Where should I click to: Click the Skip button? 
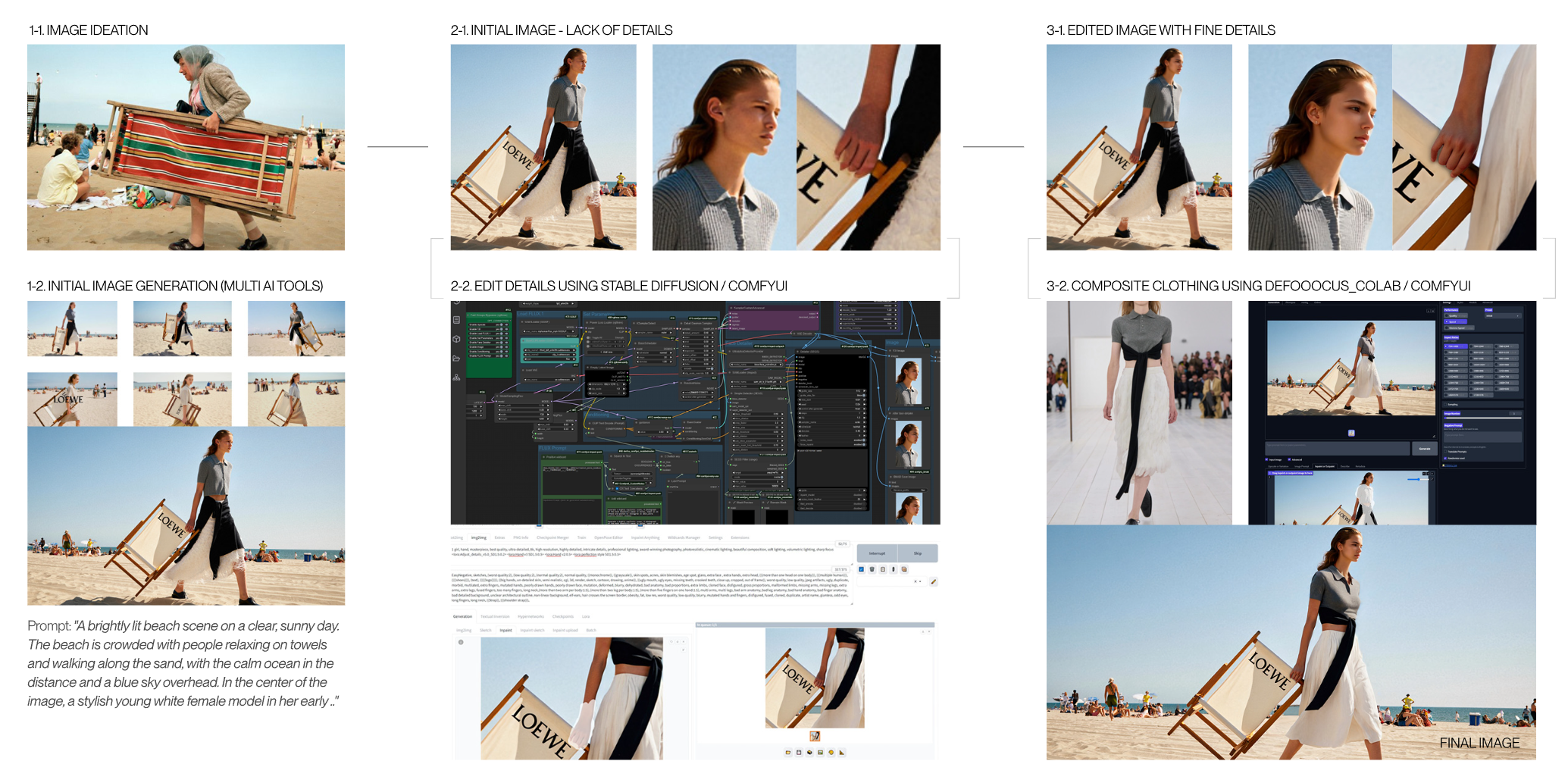coord(918,553)
